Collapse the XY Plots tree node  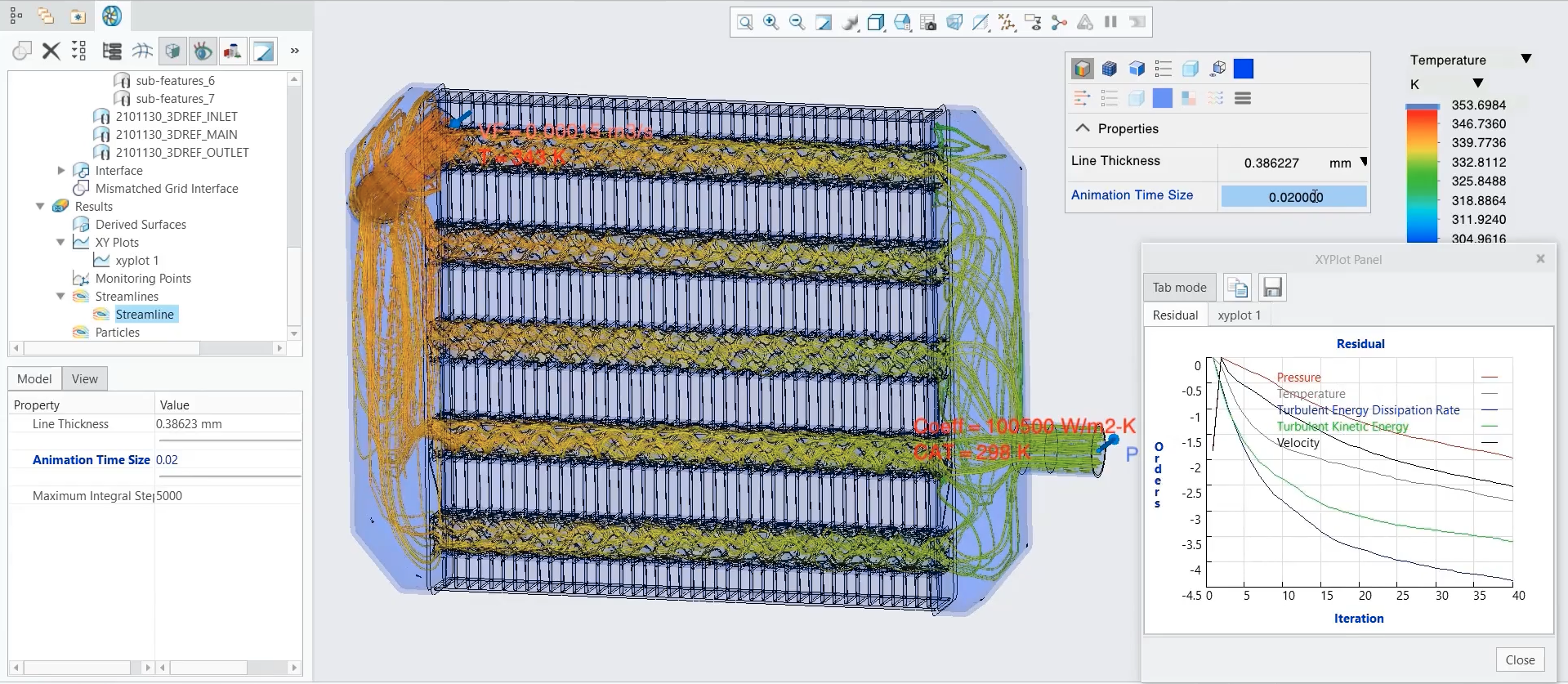60,242
